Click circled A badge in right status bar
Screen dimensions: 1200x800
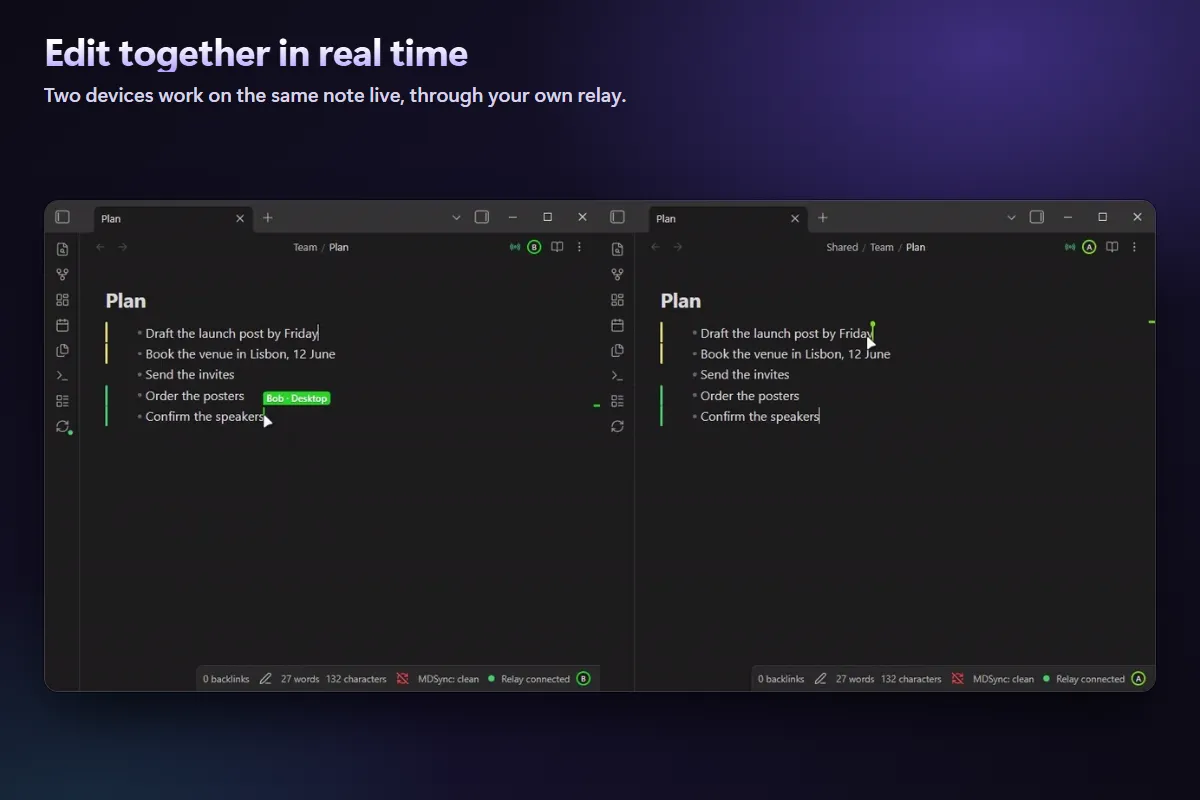pyautogui.click(x=1138, y=679)
